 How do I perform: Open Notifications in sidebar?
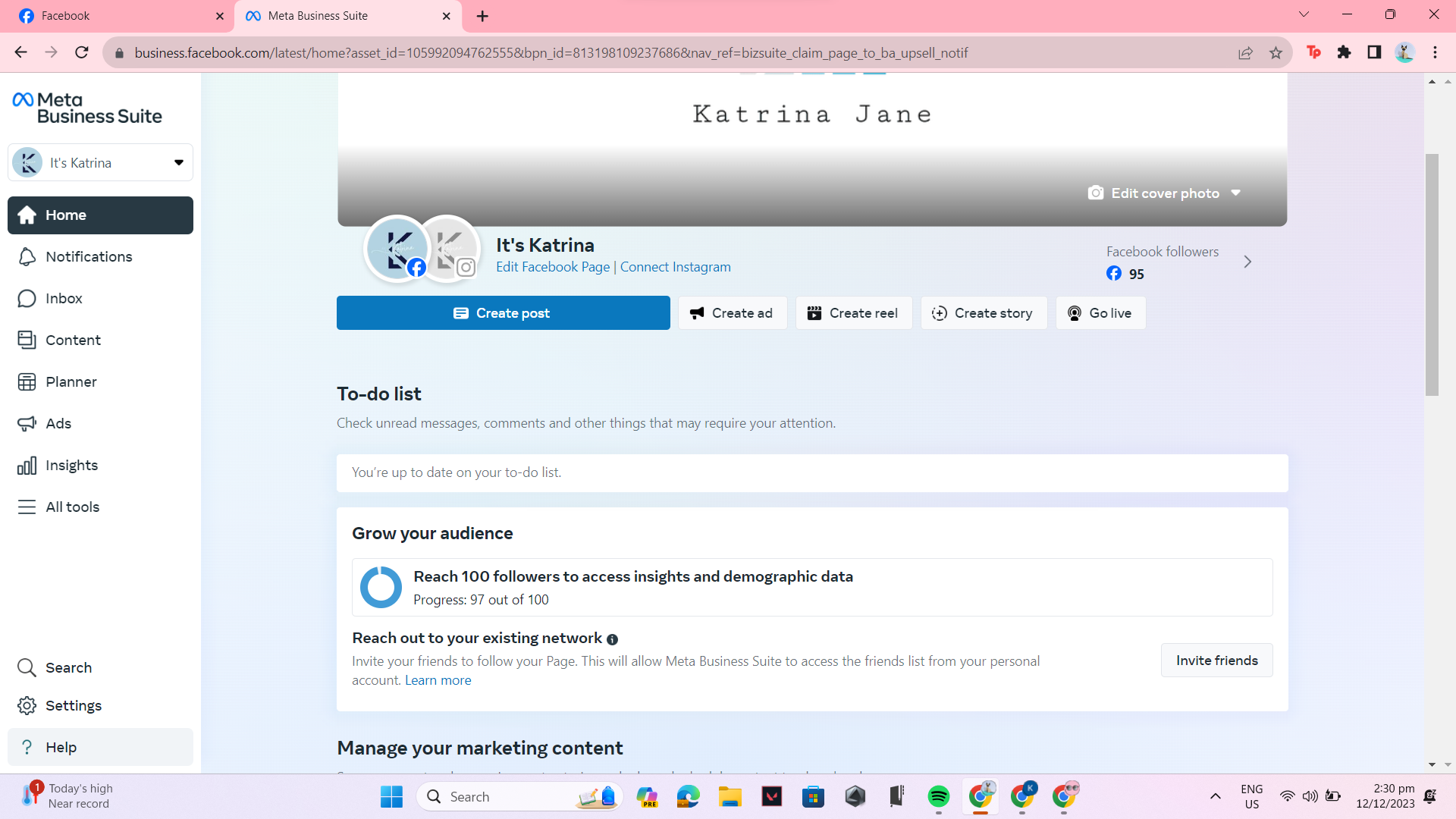[x=100, y=257]
